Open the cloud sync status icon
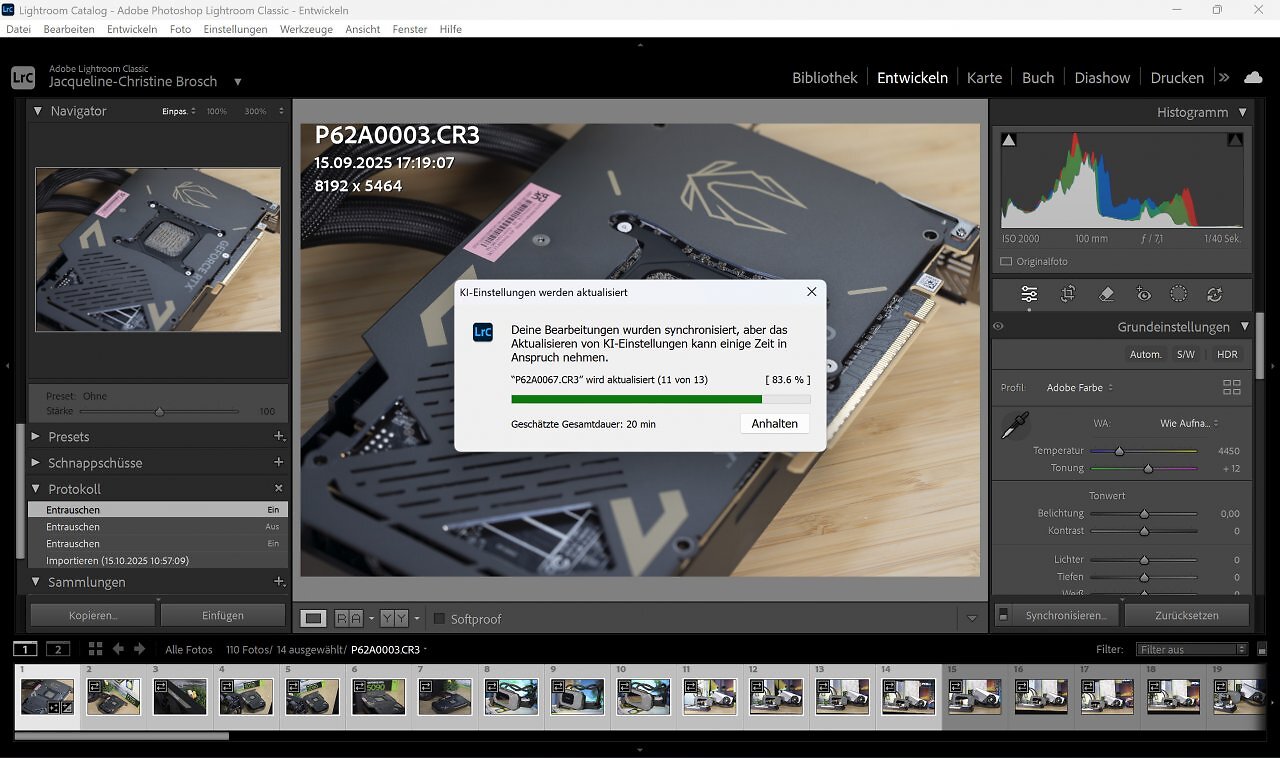Viewport: 1280px width, 758px height. click(1253, 77)
